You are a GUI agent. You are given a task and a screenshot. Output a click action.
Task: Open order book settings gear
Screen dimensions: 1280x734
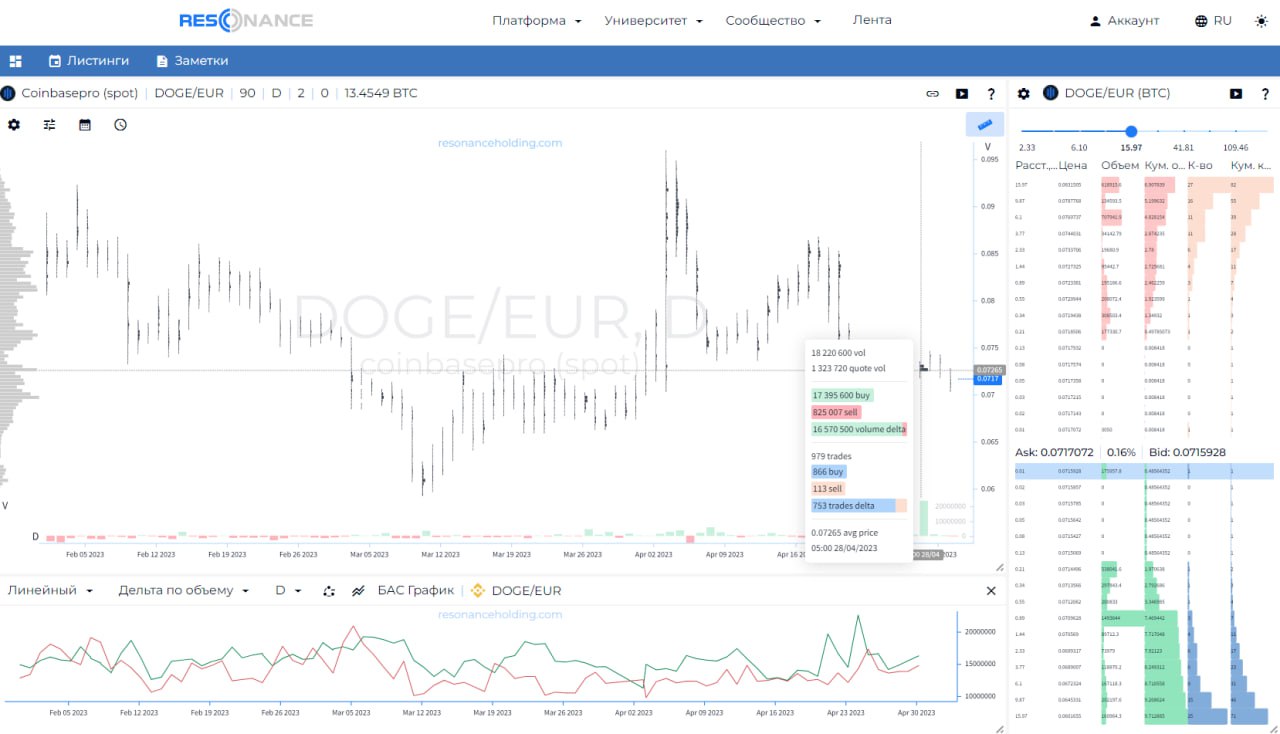(x=1023, y=93)
